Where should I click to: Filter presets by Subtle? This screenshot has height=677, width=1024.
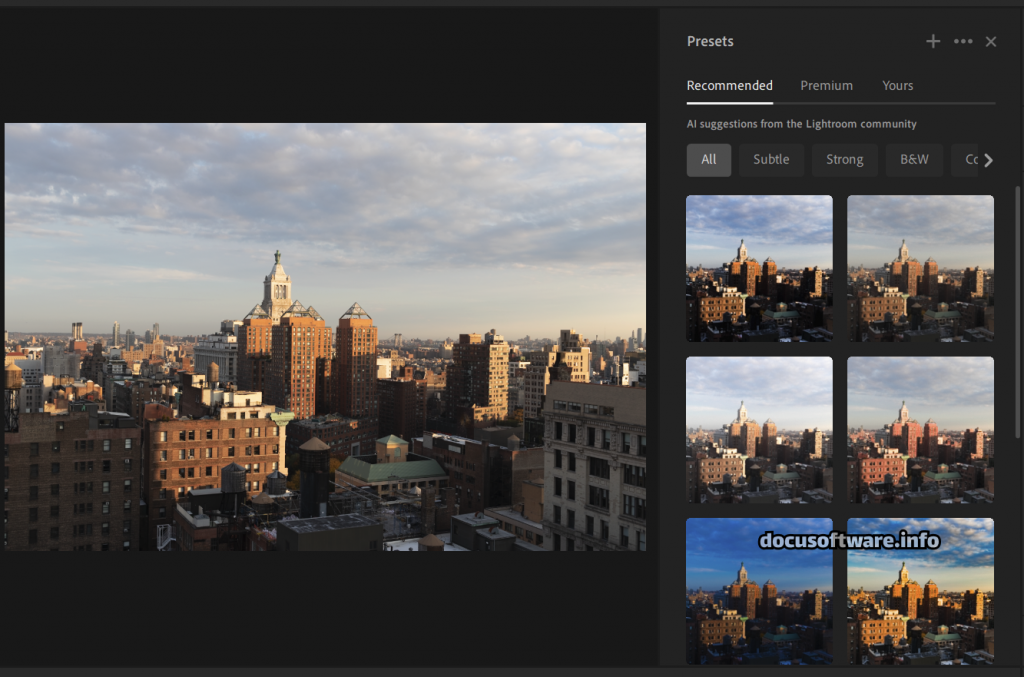(771, 160)
